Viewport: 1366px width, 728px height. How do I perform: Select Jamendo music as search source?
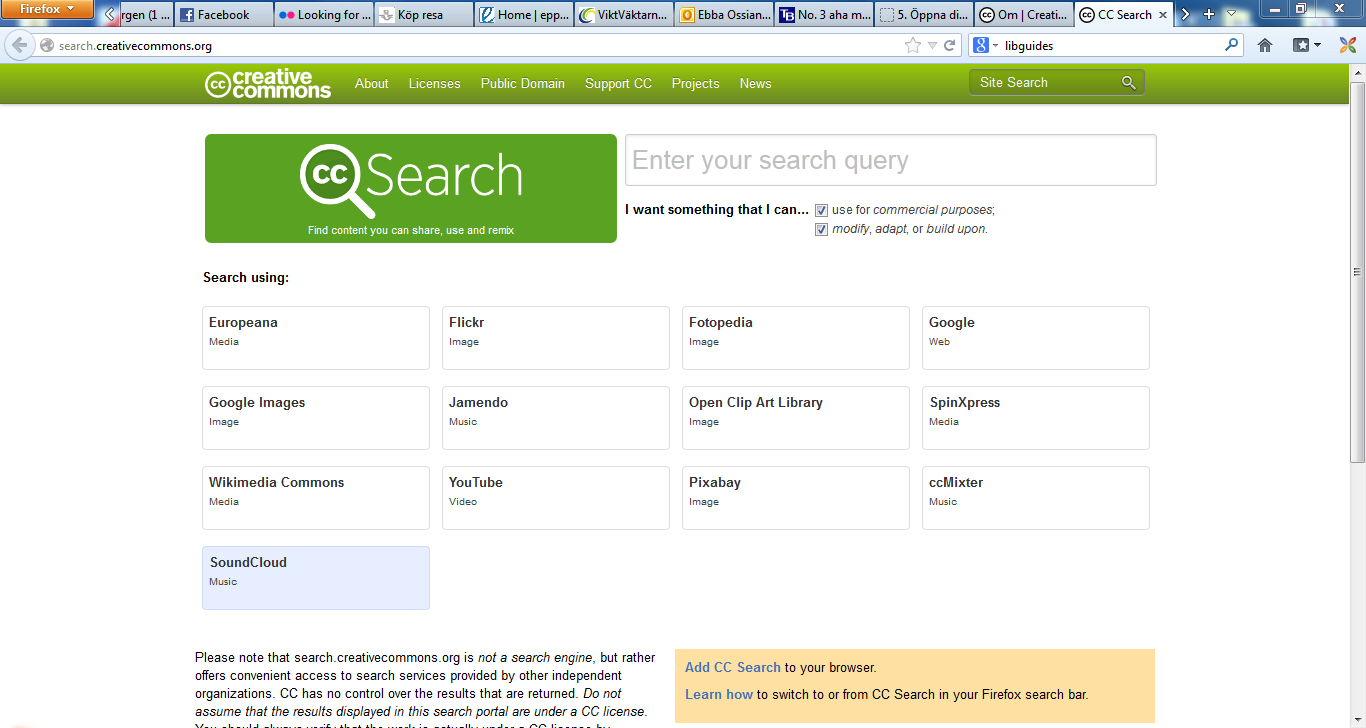(x=556, y=418)
